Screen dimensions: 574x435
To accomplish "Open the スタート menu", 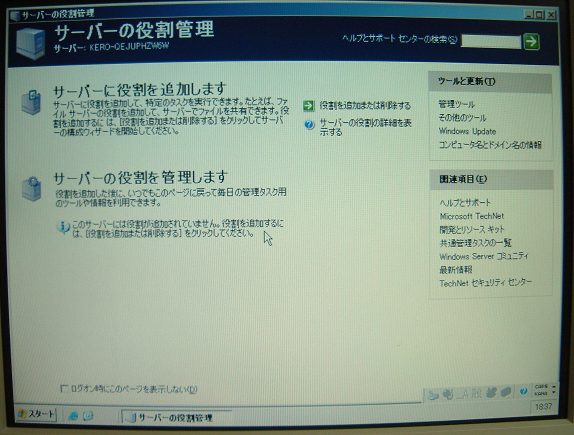I will click(x=36, y=414).
